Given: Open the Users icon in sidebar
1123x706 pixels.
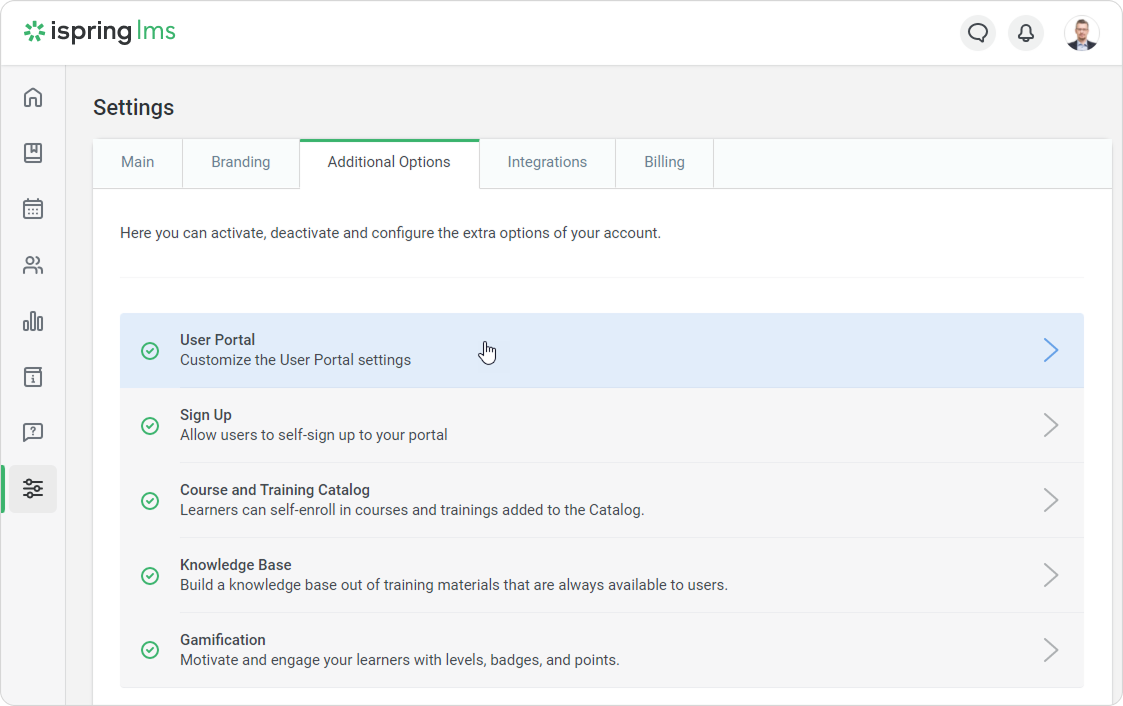Looking at the screenshot, I should pyautogui.click(x=33, y=265).
